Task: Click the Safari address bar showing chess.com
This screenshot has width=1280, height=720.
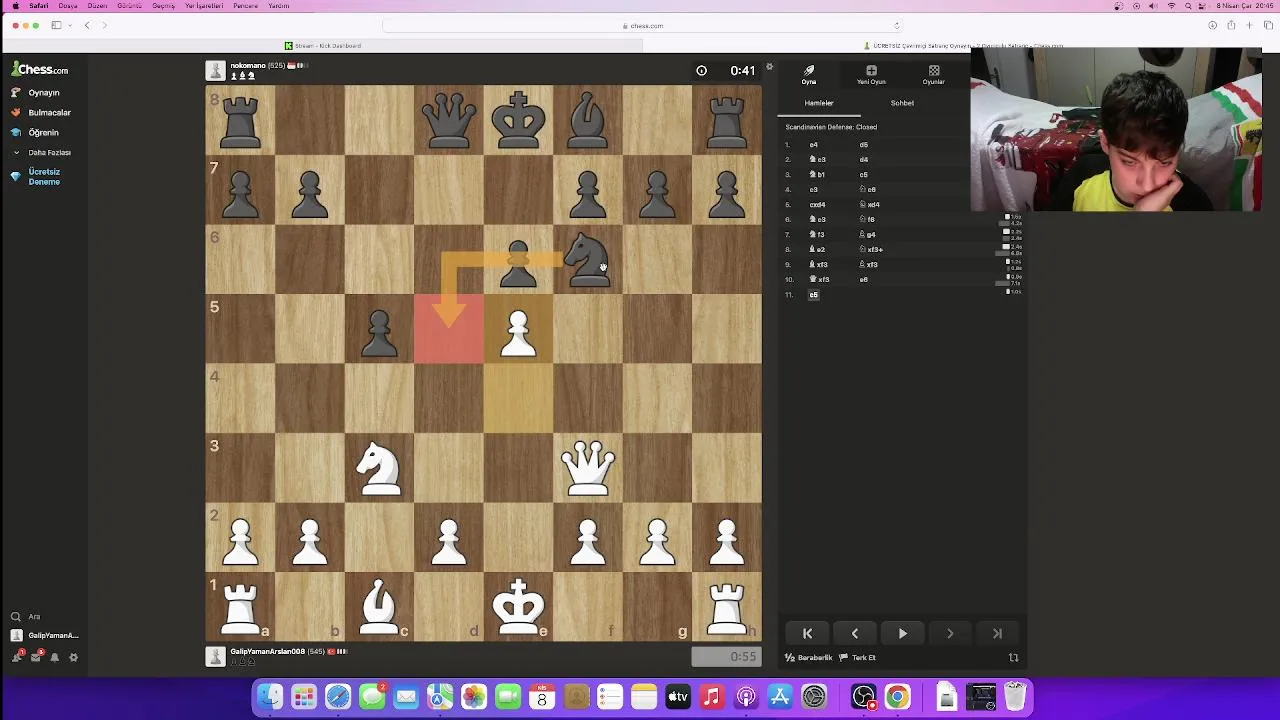Action: coord(642,26)
